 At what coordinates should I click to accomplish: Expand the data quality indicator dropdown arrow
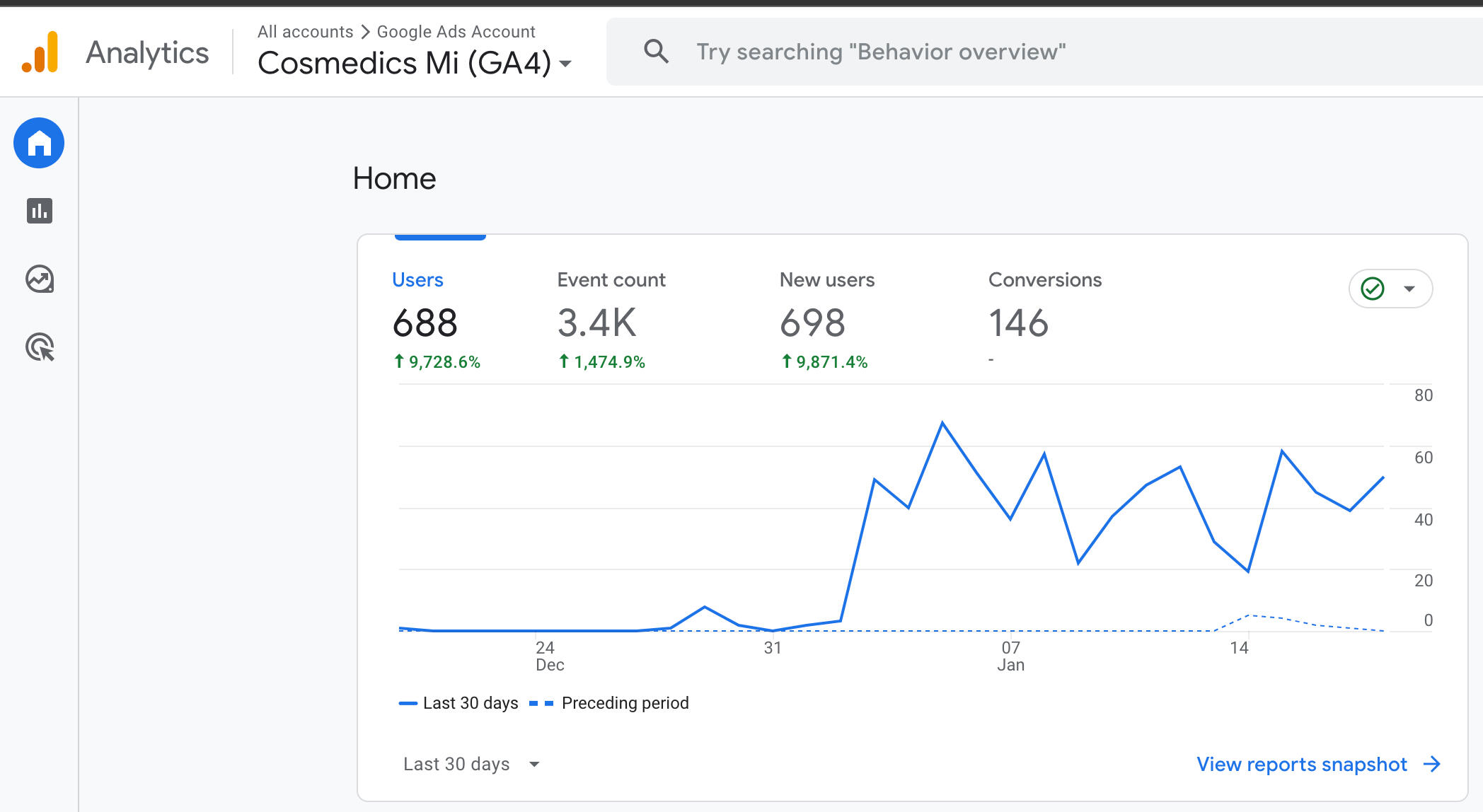pyautogui.click(x=1409, y=289)
